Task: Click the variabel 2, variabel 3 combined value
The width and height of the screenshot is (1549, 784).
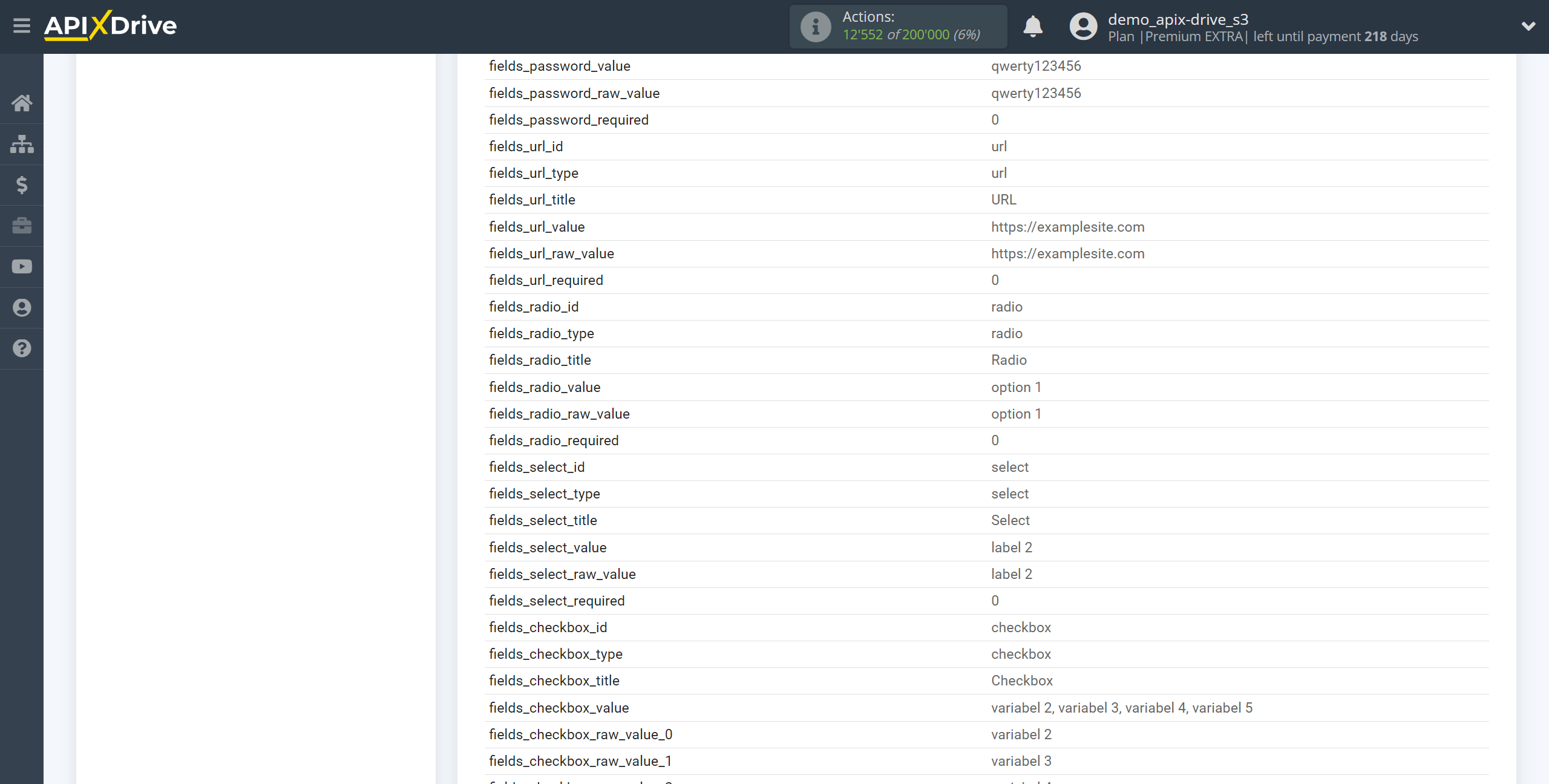Action: (1122, 708)
